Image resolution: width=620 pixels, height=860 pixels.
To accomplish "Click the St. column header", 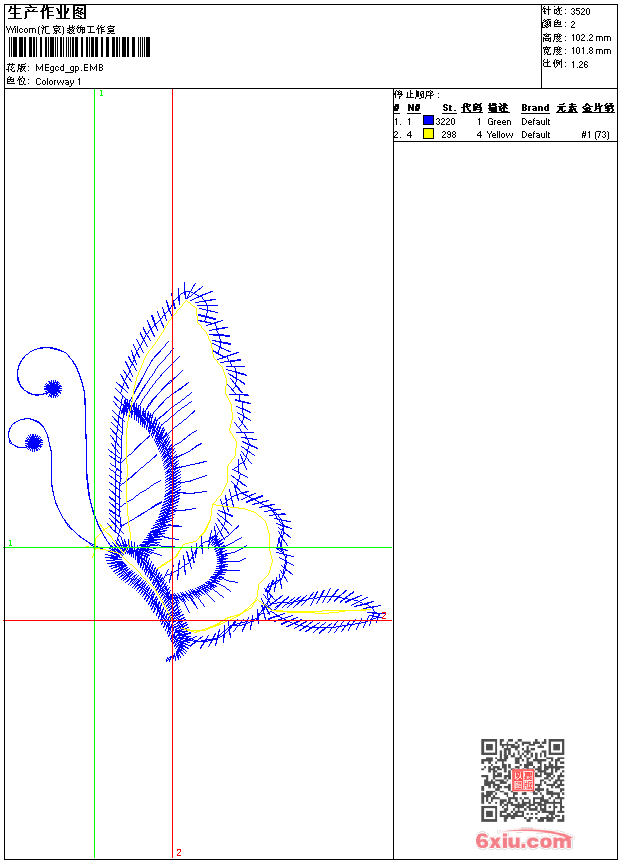I will pos(449,108).
